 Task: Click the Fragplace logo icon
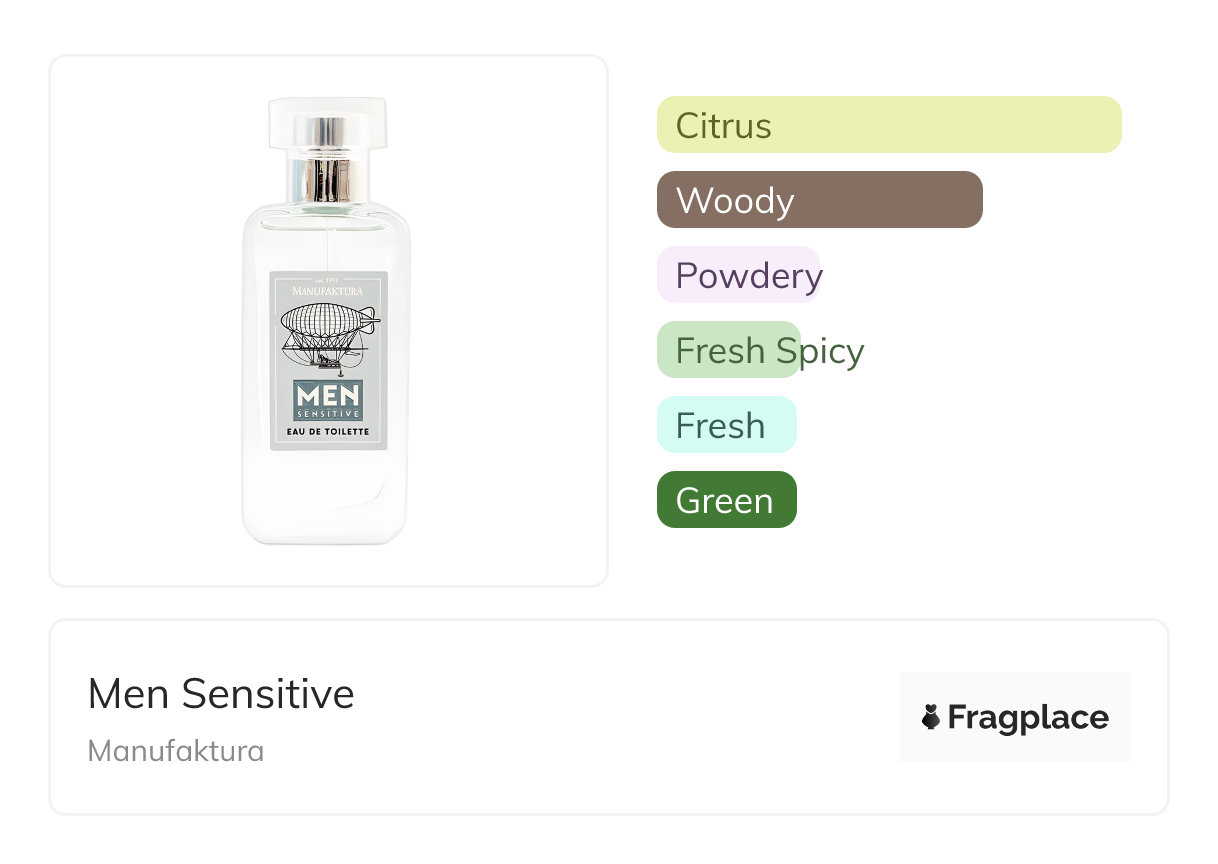[x=931, y=717]
